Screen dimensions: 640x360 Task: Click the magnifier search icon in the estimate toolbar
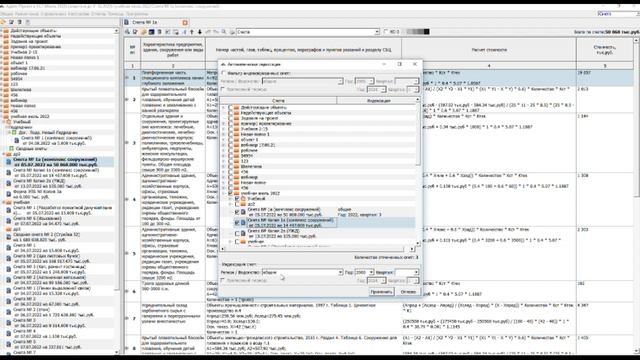pos(224,32)
